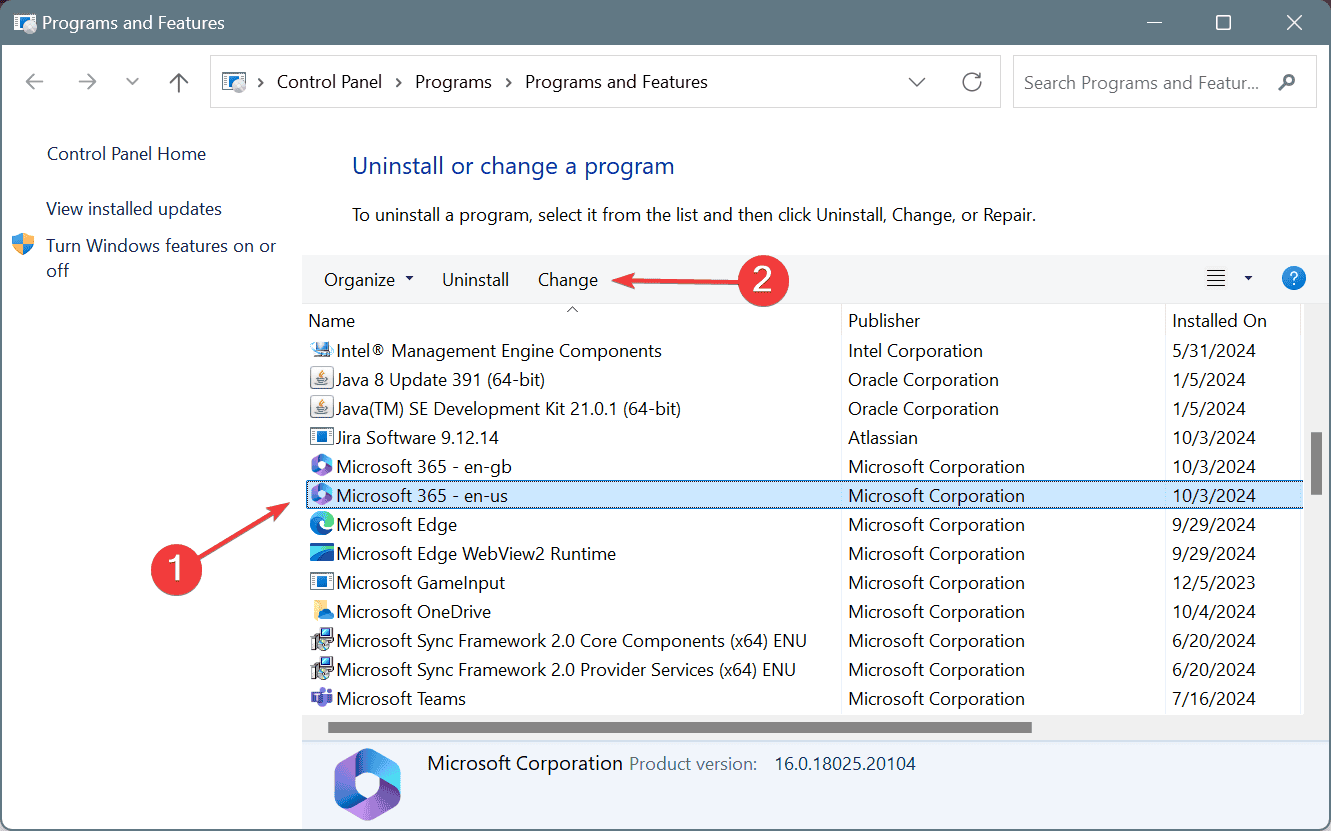Click the Jira Software 9.12.14 icon
Image resolution: width=1331 pixels, height=831 pixels.
[321, 438]
